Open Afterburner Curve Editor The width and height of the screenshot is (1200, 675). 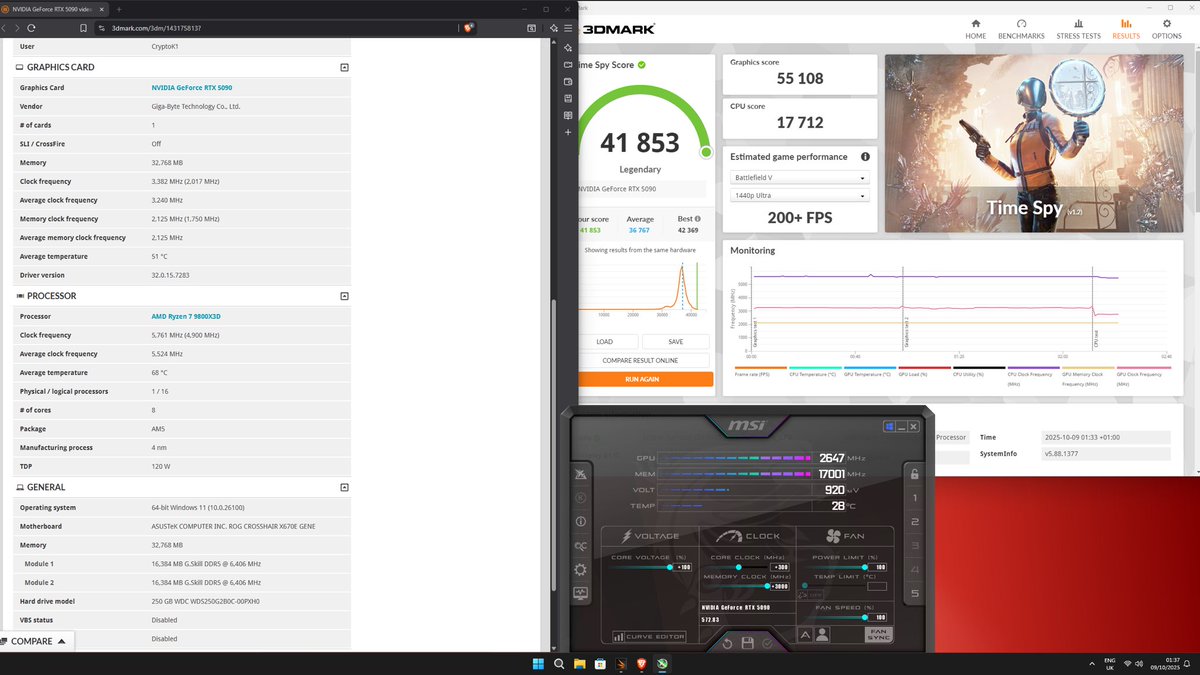point(649,636)
